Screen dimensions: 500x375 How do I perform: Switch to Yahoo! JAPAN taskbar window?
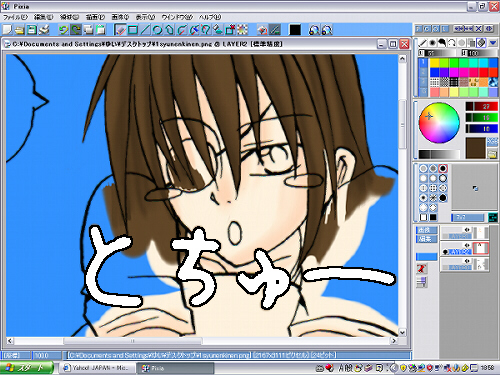point(96,368)
